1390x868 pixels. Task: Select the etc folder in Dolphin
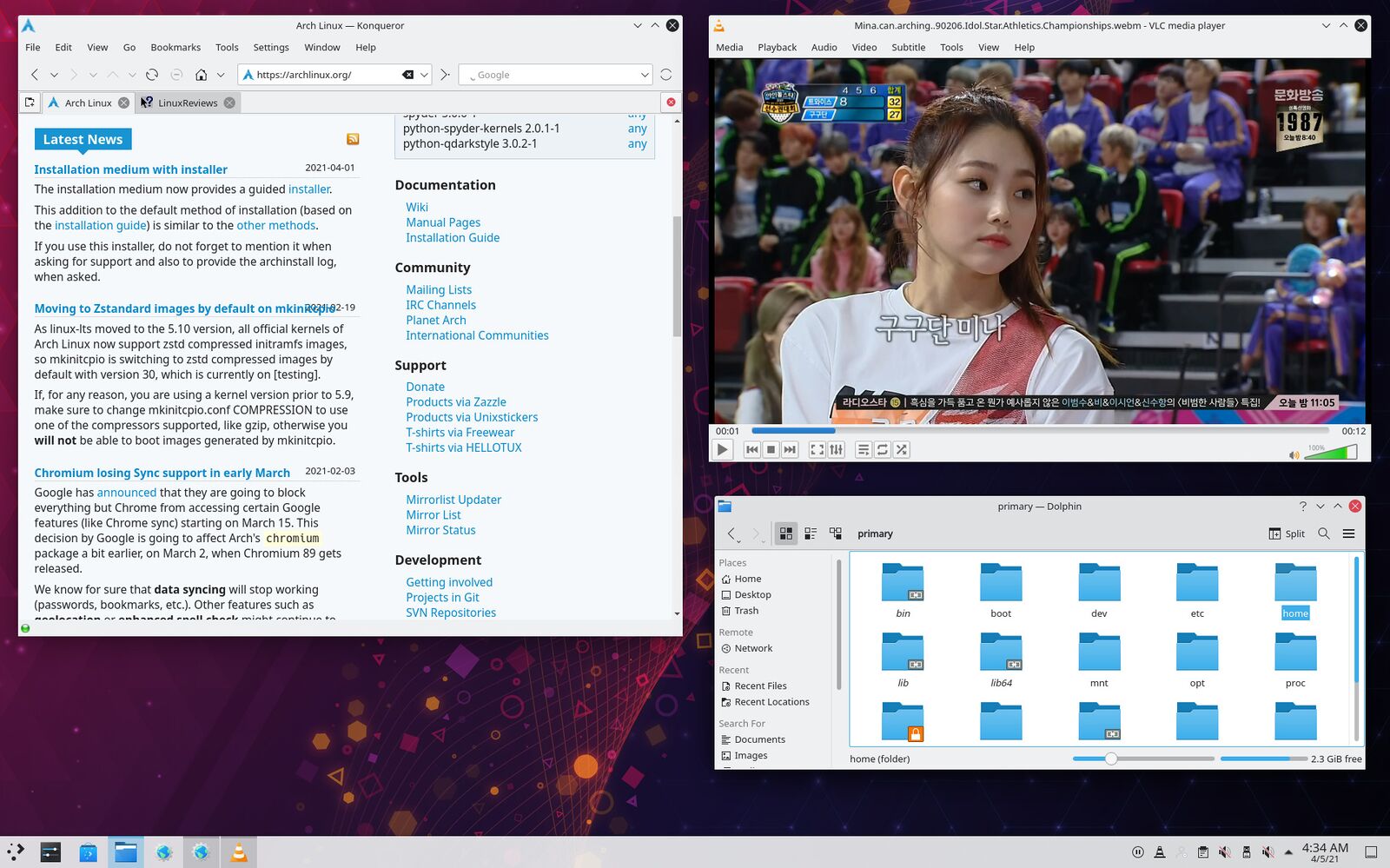1197,591
